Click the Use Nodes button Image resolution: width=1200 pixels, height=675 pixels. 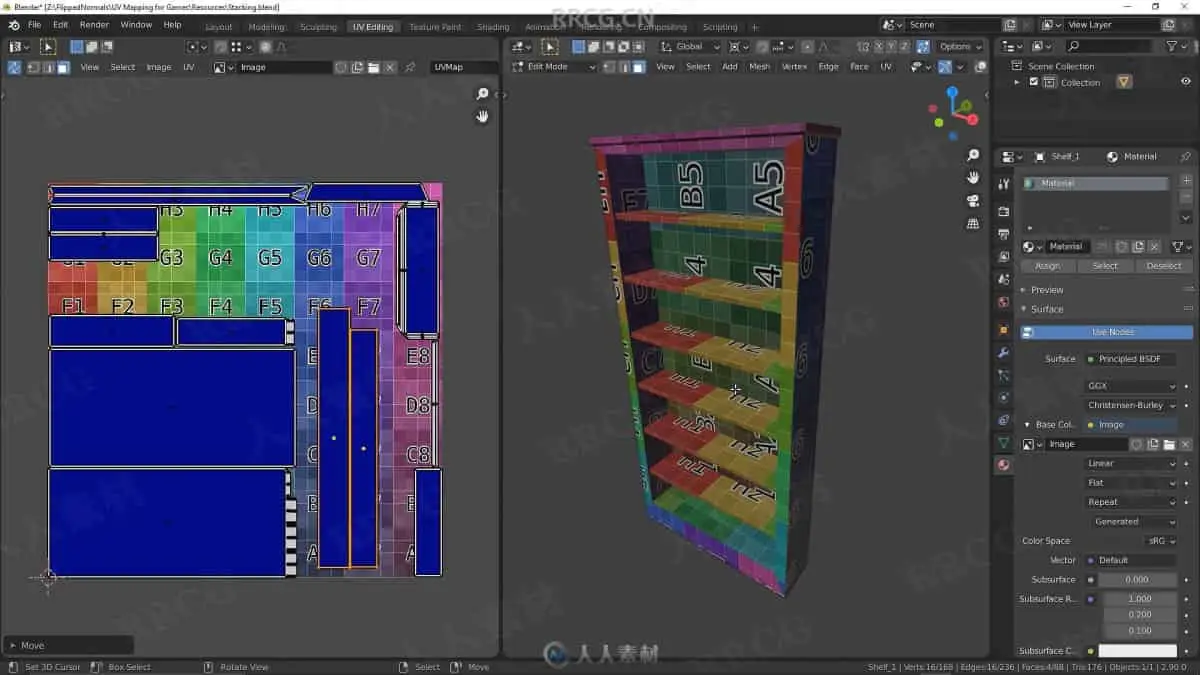(x=1107, y=332)
